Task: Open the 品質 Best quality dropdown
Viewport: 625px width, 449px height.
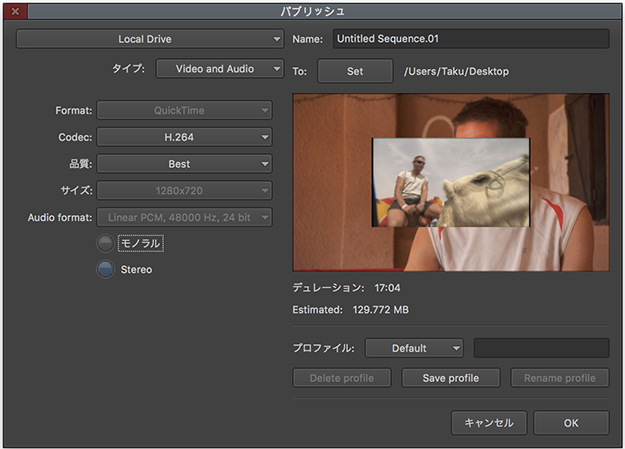Action: click(x=184, y=164)
